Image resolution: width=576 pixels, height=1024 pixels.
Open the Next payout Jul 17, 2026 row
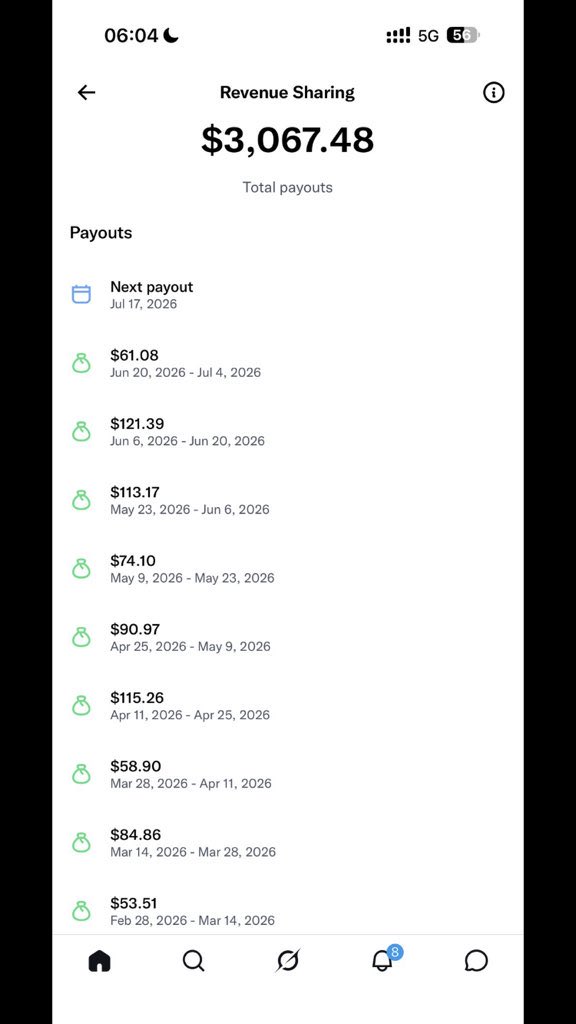(288, 295)
